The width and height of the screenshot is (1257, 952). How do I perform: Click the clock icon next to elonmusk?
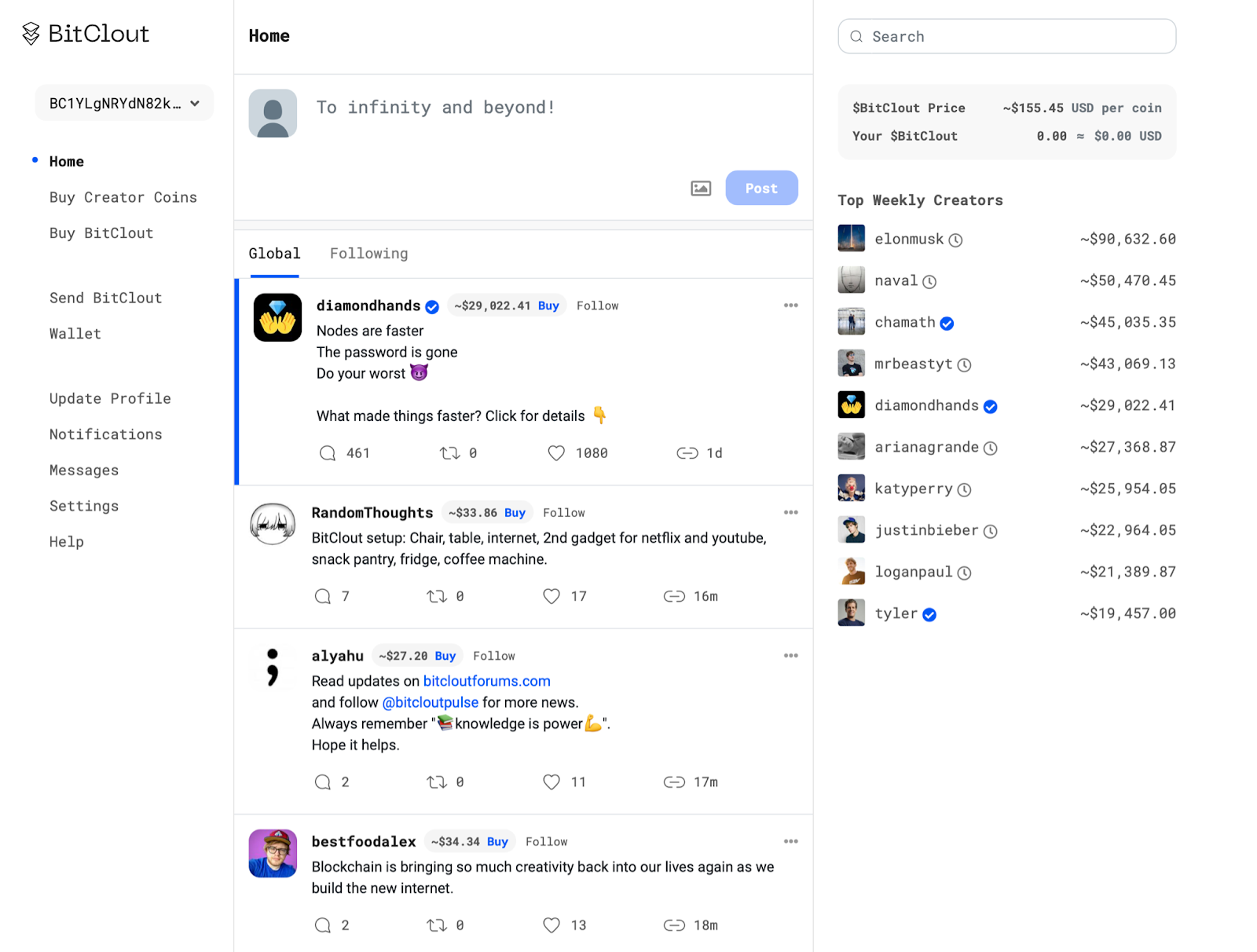pos(955,240)
